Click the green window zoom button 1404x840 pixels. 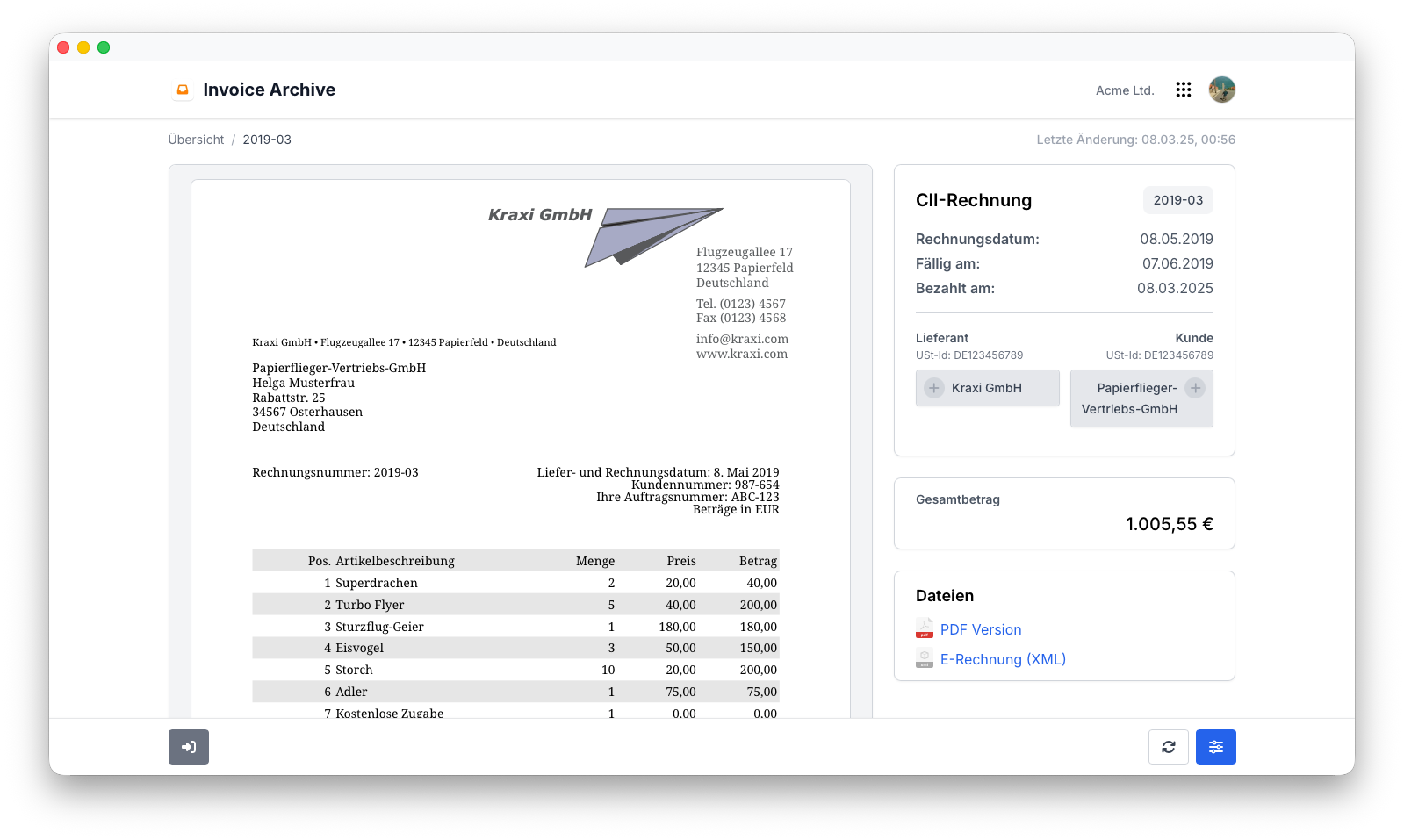(104, 47)
